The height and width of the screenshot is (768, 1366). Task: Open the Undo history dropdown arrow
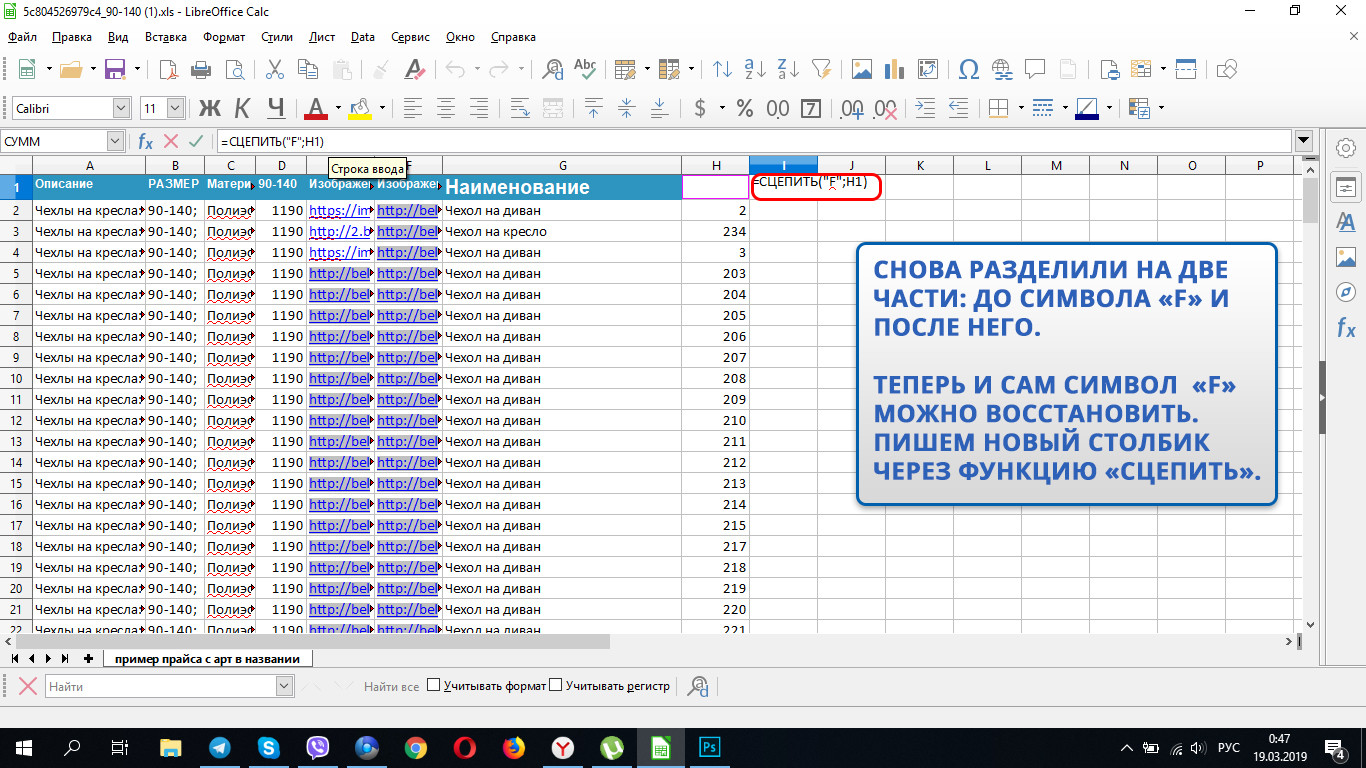(477, 69)
